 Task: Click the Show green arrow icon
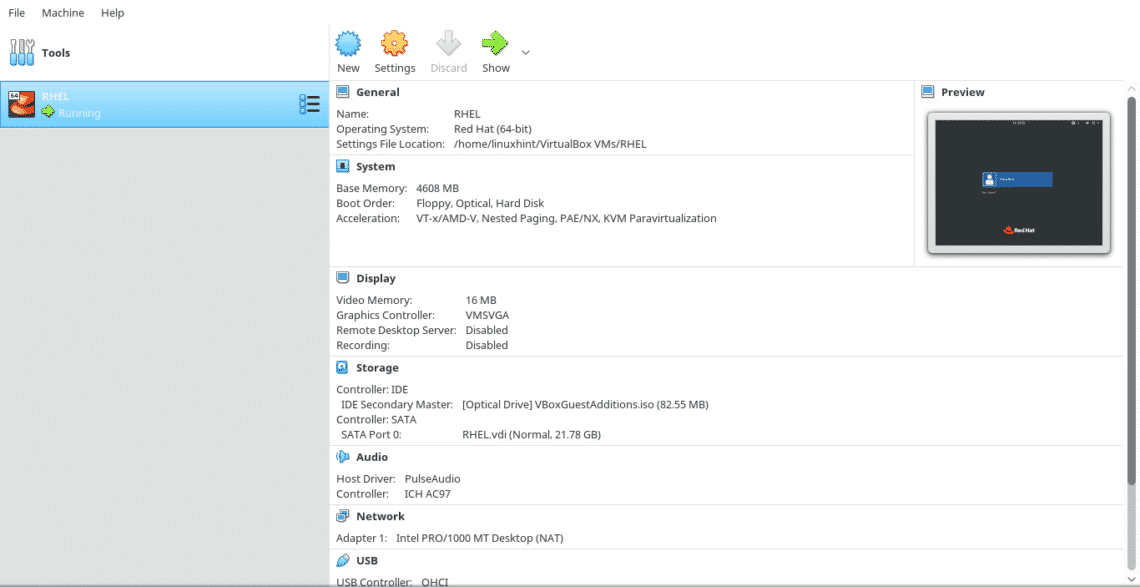[x=495, y=43]
